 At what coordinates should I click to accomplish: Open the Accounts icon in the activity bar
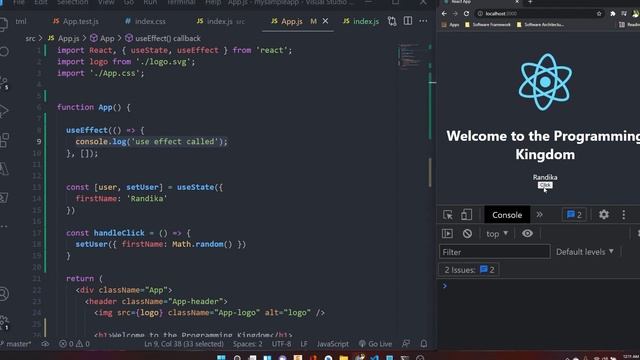(x=4, y=294)
